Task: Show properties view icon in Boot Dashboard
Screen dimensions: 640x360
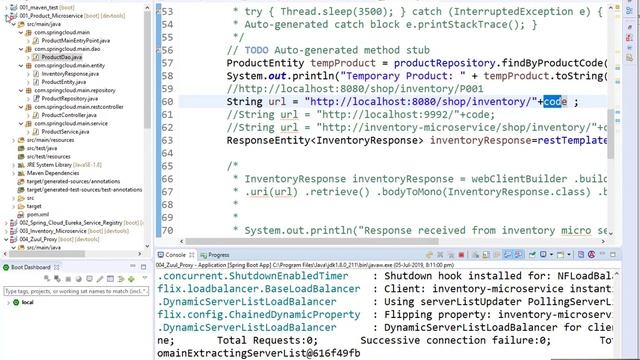Action: pos(110,279)
